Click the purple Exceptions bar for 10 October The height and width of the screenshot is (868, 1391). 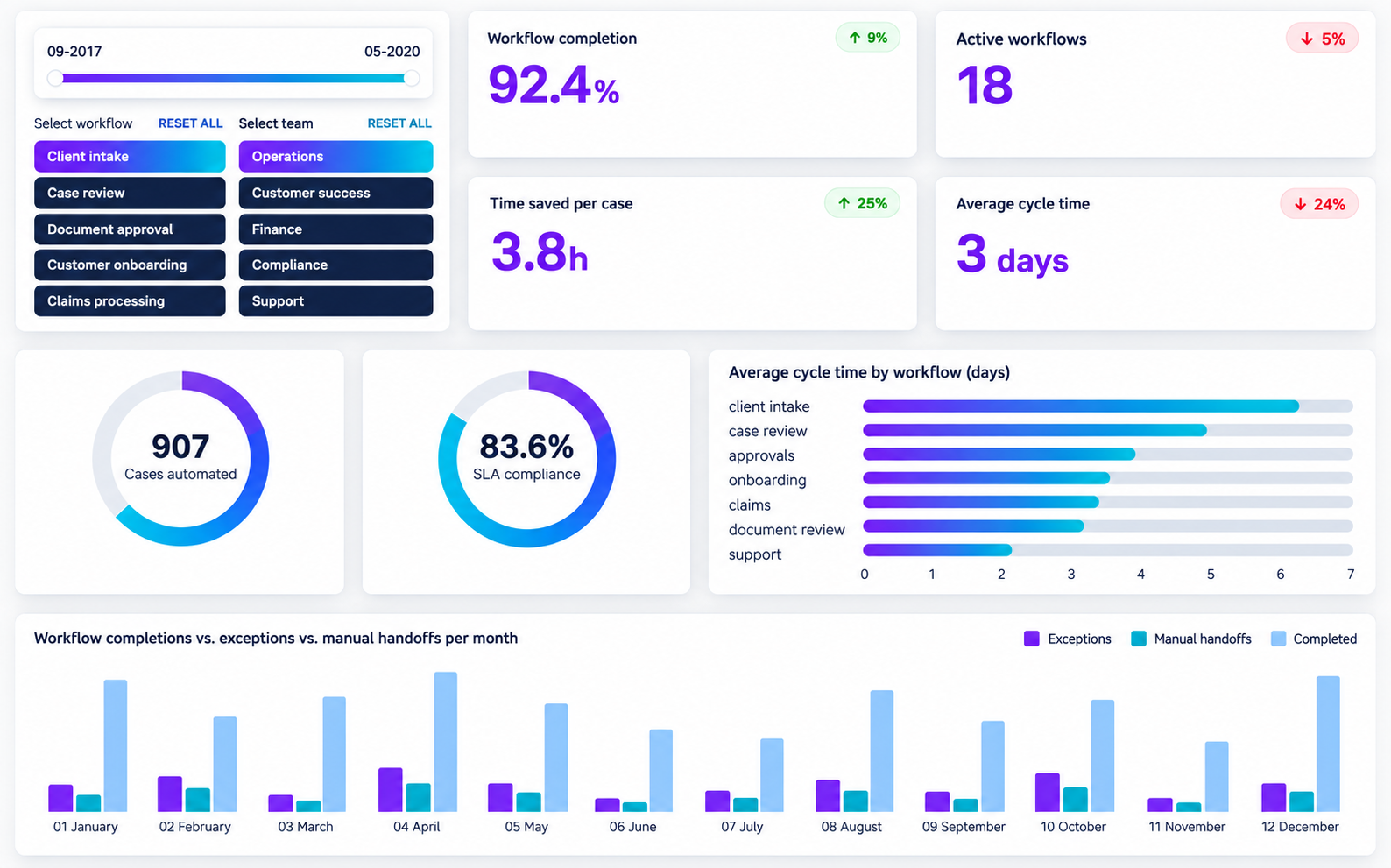pyautogui.click(x=1048, y=793)
